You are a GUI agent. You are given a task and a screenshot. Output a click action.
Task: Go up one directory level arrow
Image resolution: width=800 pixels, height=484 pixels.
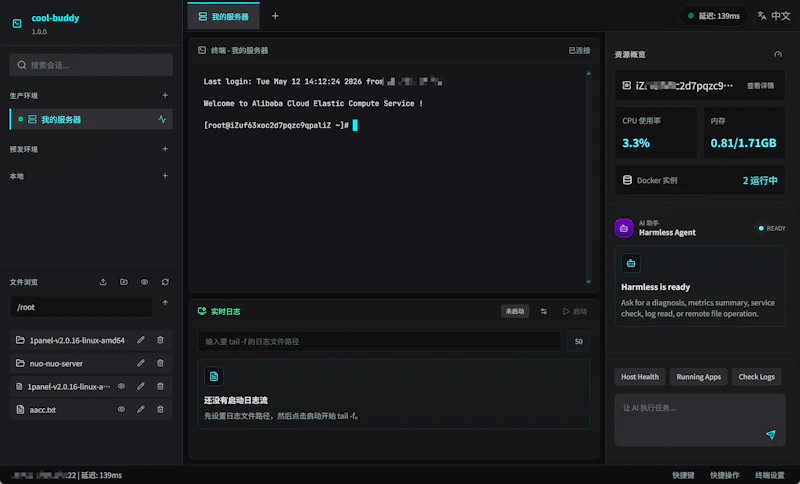click(165, 303)
